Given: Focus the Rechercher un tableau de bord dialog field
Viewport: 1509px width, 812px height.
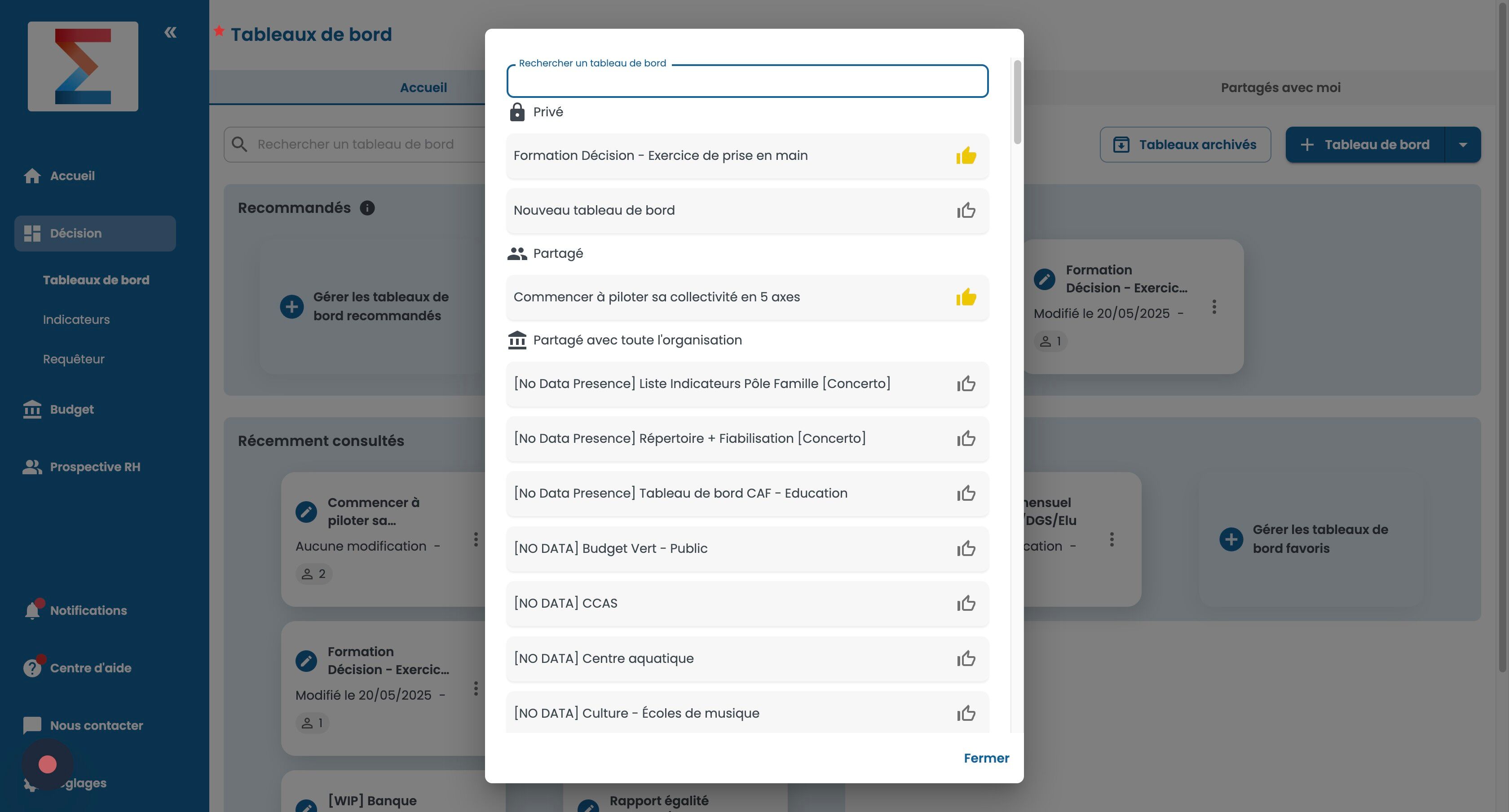Looking at the screenshot, I should 747,82.
